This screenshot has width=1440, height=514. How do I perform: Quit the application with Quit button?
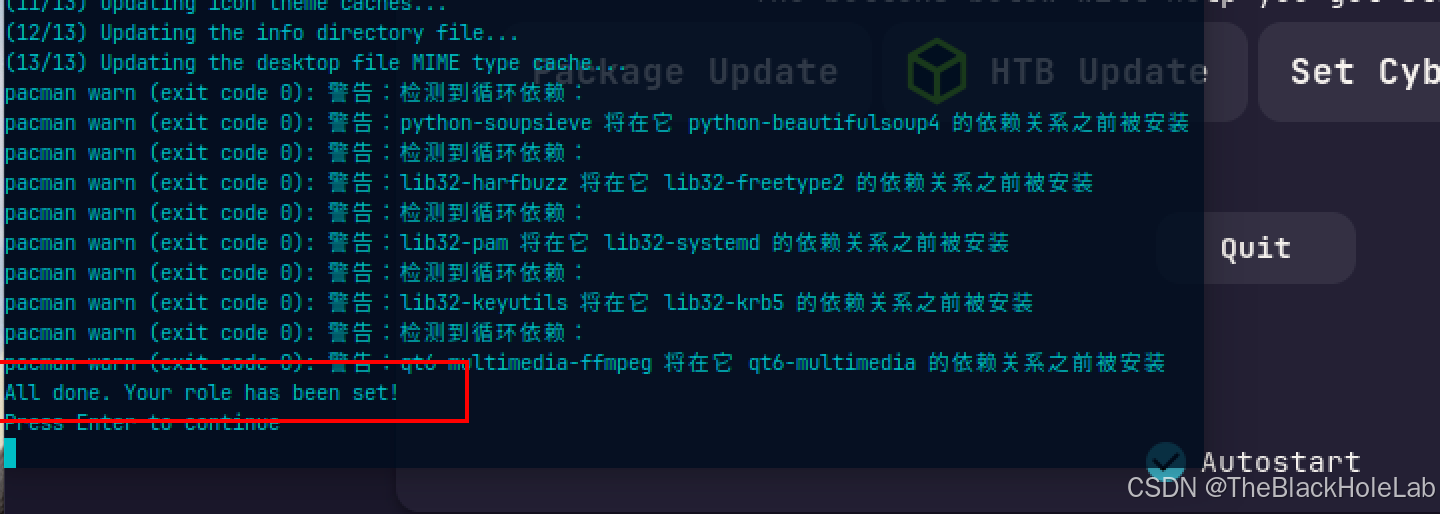(x=1256, y=247)
